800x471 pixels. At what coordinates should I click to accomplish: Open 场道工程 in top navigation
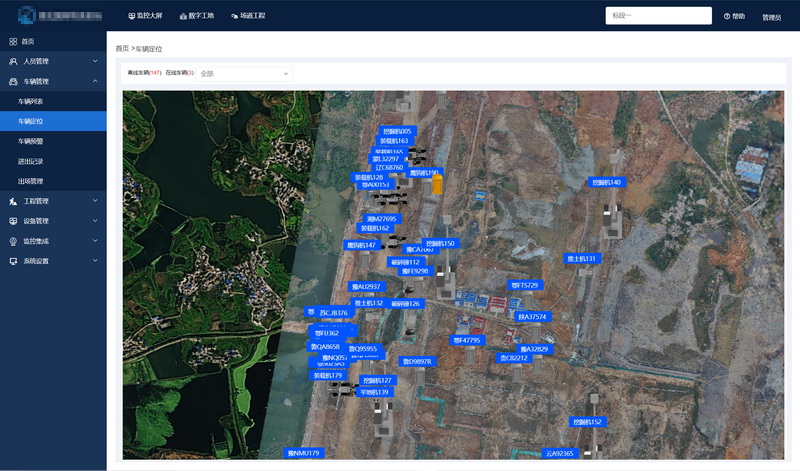point(247,16)
